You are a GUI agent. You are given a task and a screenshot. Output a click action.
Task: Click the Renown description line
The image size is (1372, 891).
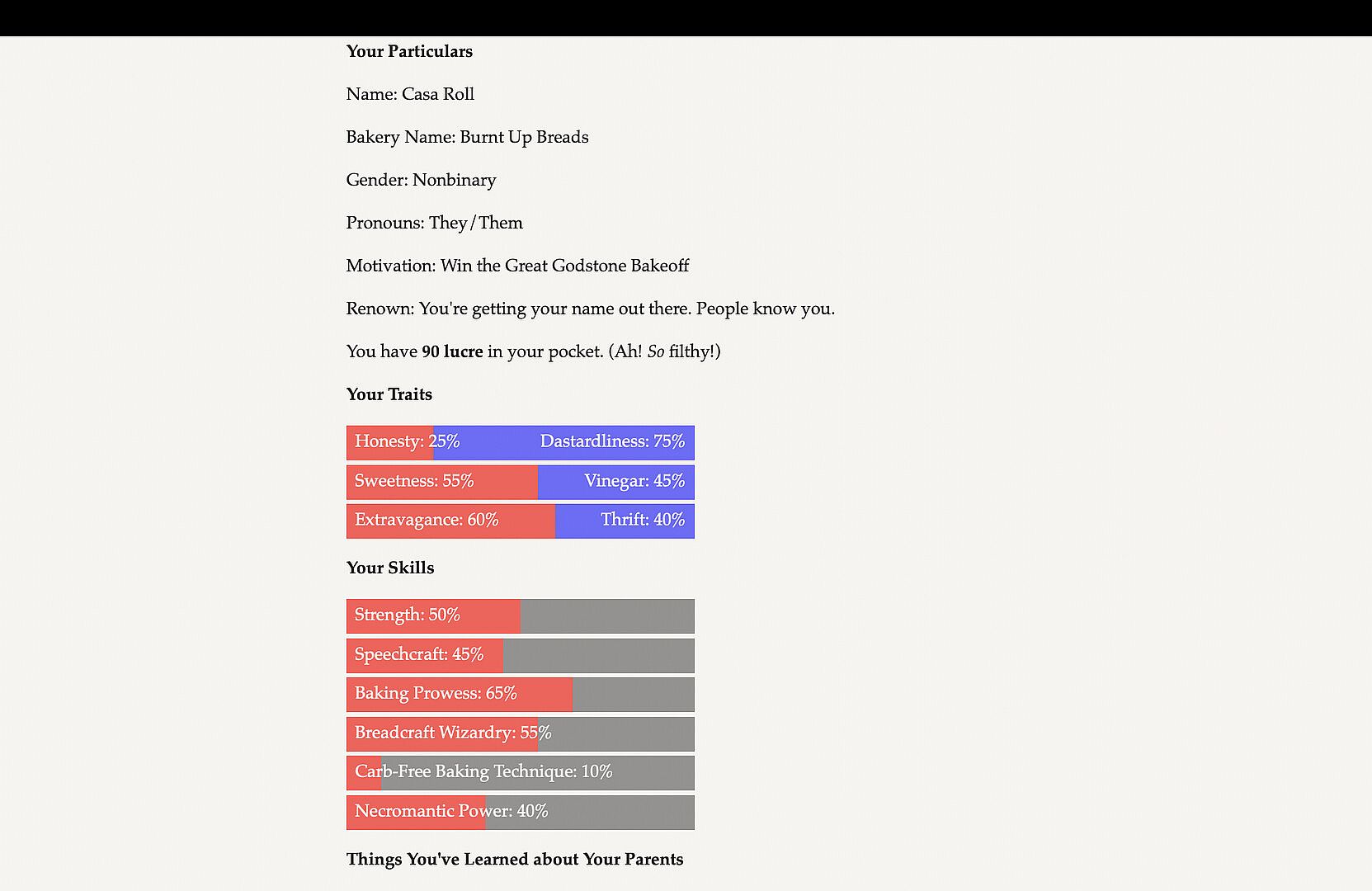590,309
